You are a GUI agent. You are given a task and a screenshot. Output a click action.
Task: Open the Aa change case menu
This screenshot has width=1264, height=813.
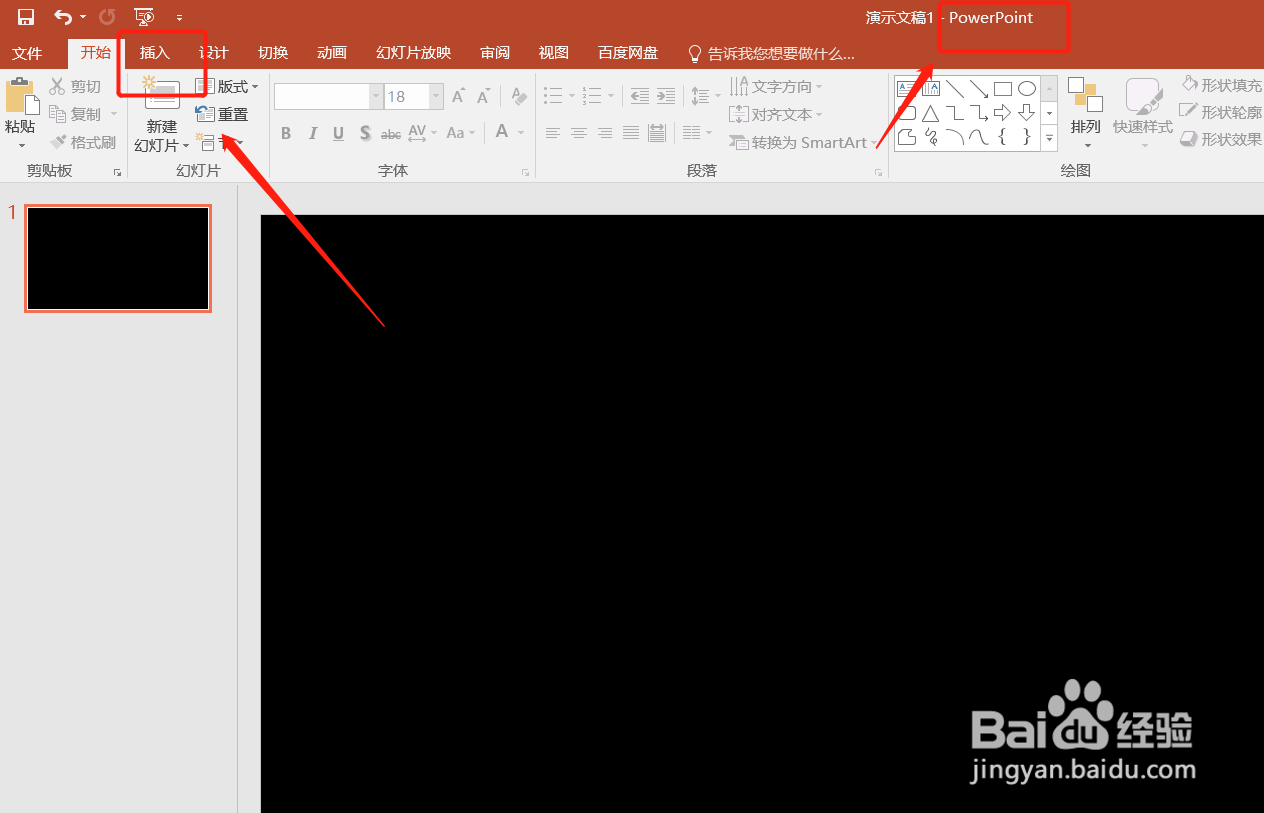click(461, 133)
